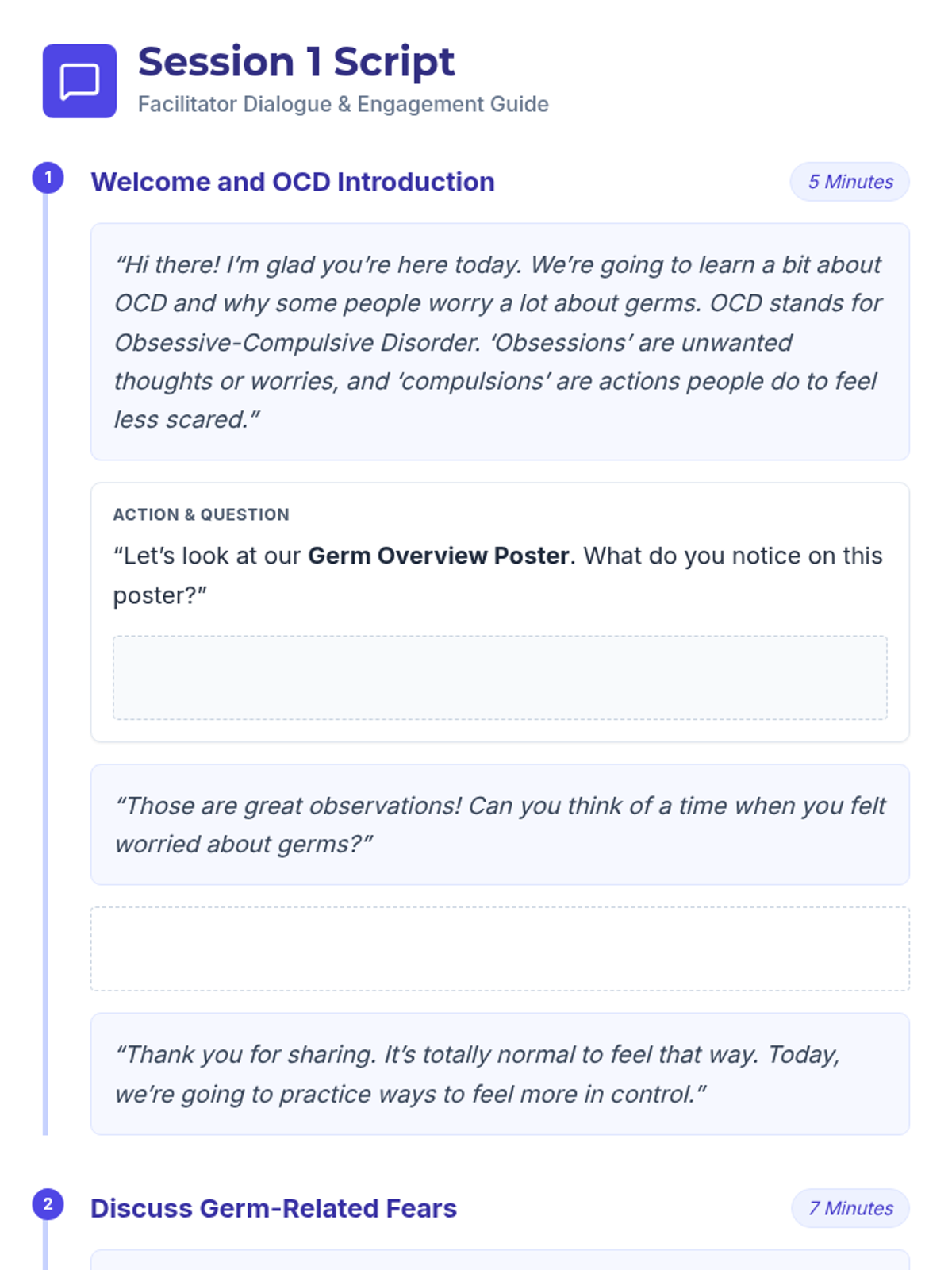Click the "7 Minutes" duration badge
Screen dimensions: 952x1270
point(850,1208)
